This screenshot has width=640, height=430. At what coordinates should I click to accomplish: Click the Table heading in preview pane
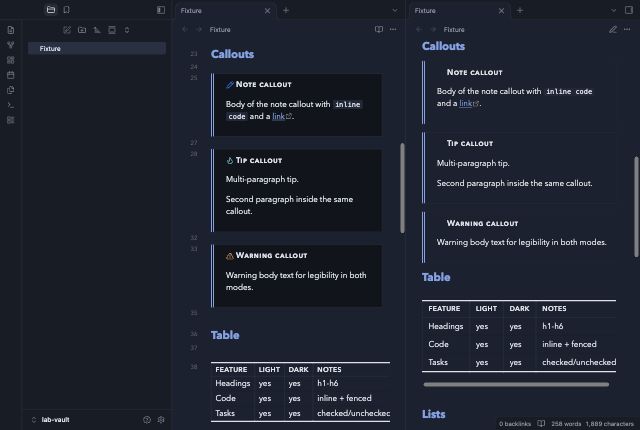(x=436, y=277)
